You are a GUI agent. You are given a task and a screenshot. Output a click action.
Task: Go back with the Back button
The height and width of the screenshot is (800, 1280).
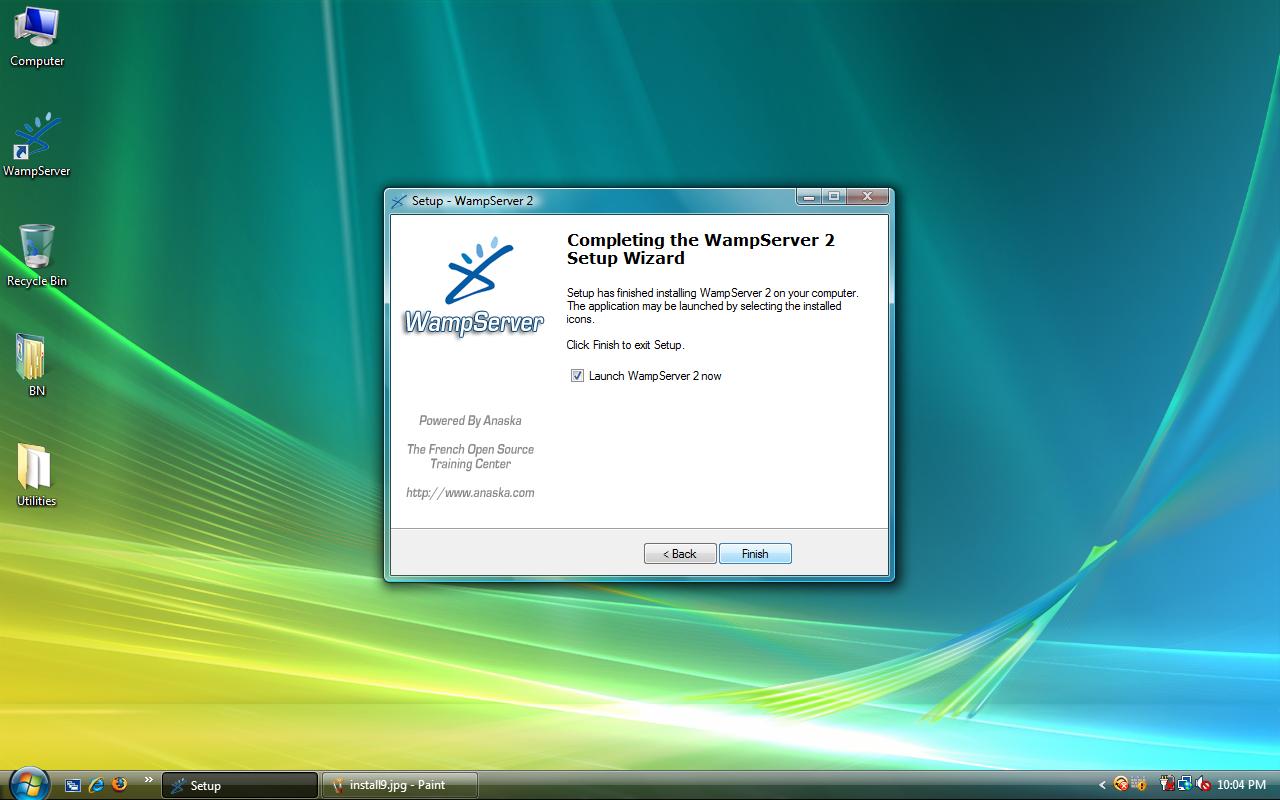tap(680, 554)
